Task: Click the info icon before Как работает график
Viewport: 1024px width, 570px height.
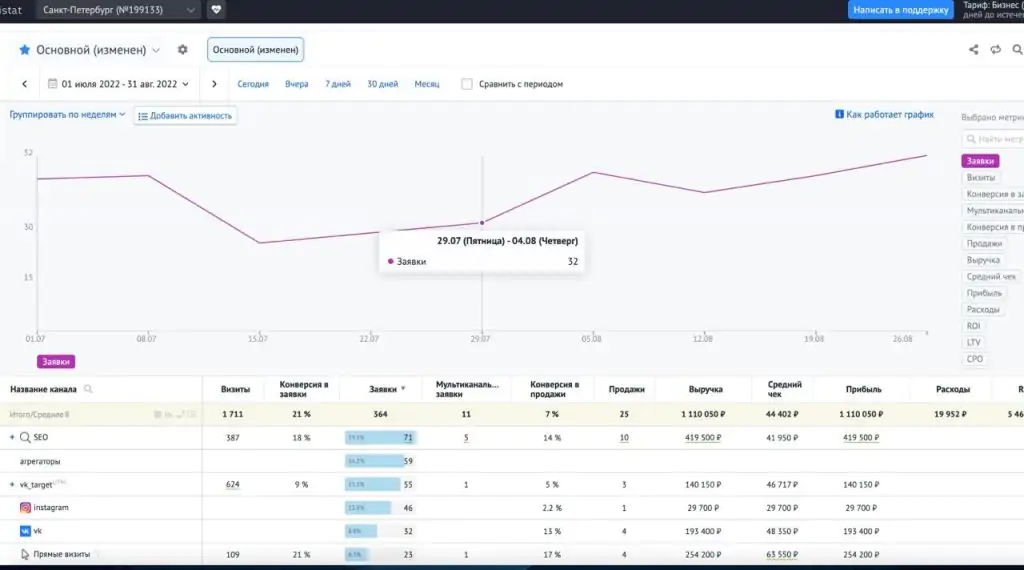Action: point(839,114)
